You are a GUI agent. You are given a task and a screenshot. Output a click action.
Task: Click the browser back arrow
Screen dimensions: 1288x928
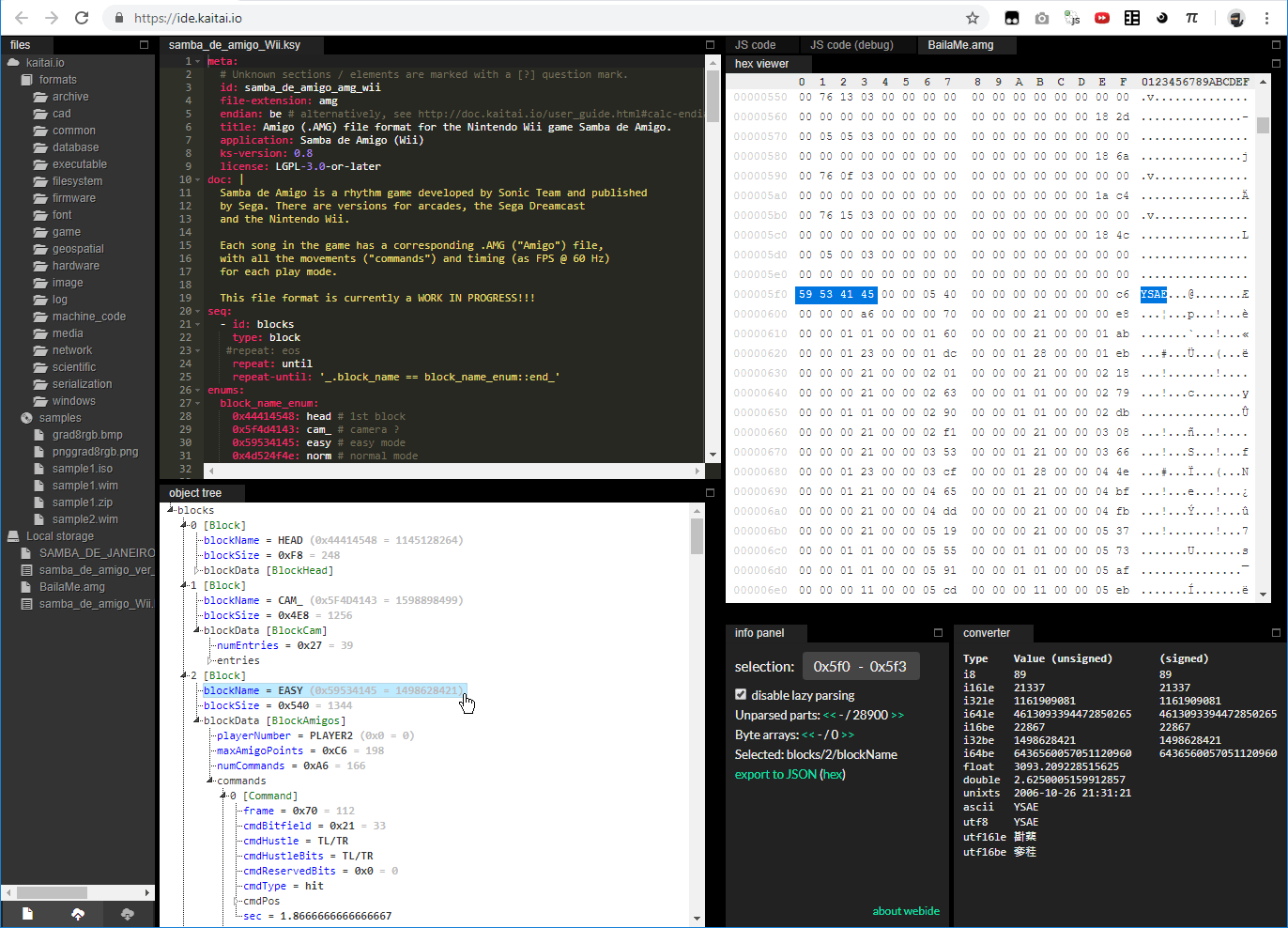coord(22,18)
